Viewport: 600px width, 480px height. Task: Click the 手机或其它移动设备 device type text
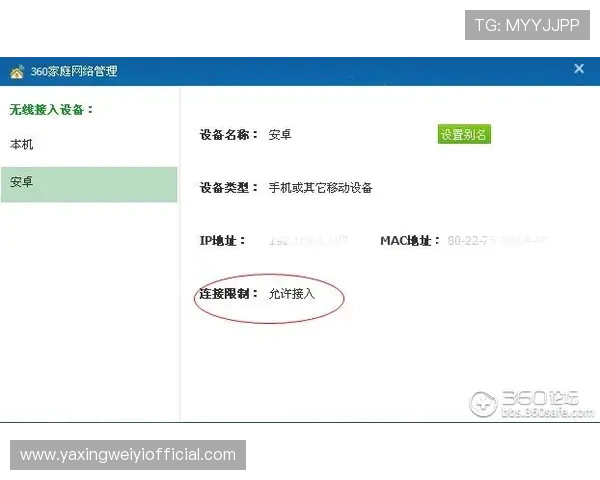[x=320, y=188]
